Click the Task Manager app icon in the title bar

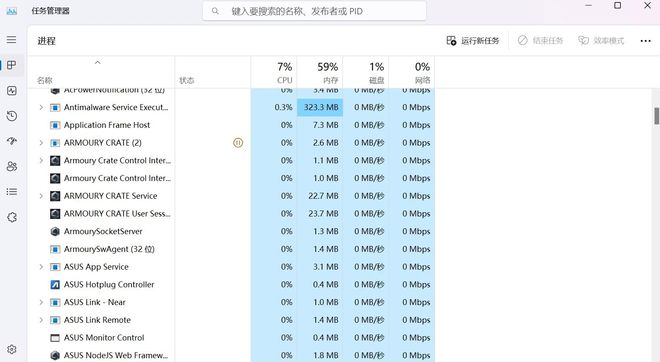(x=12, y=11)
